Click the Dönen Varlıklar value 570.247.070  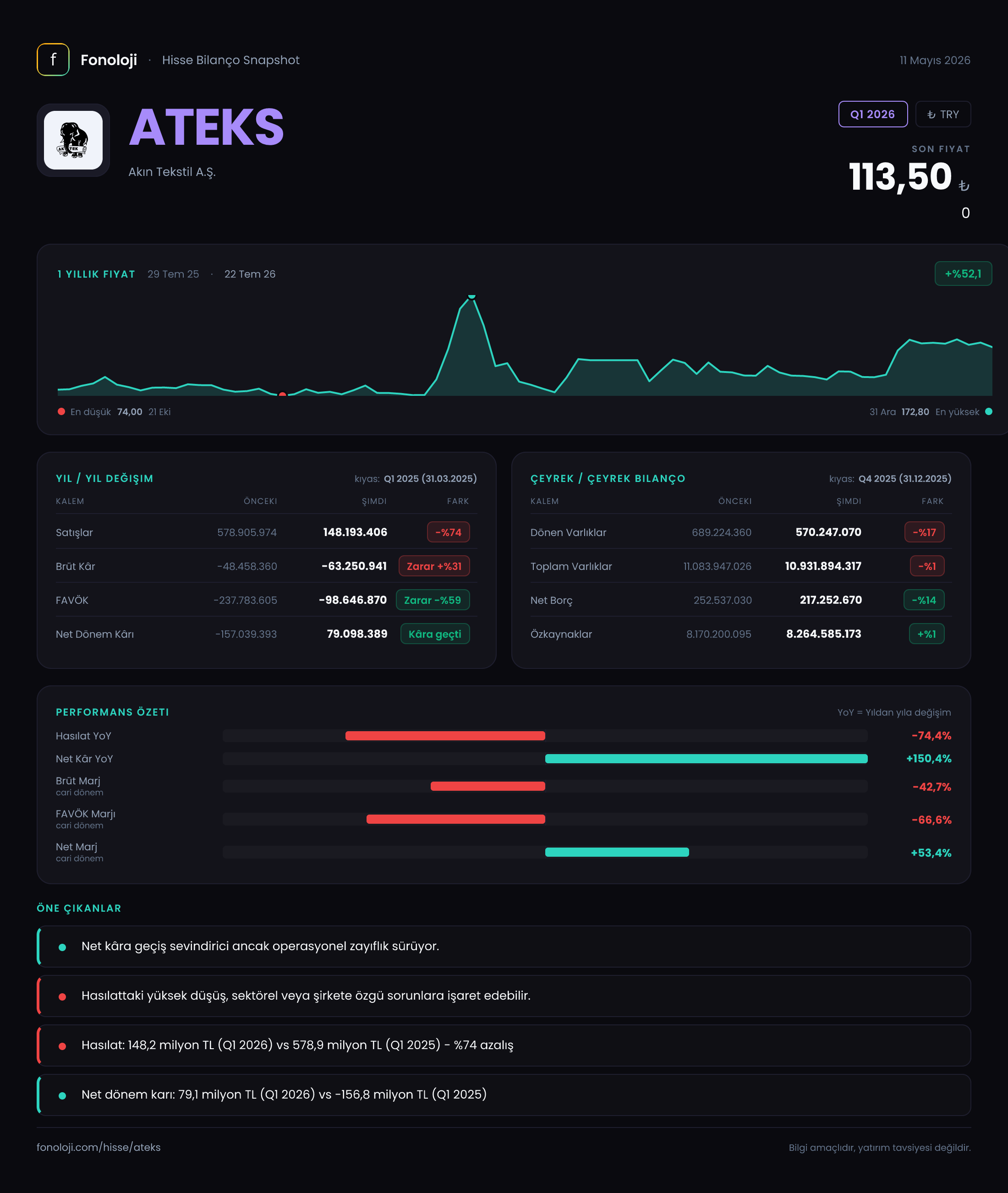coord(828,532)
